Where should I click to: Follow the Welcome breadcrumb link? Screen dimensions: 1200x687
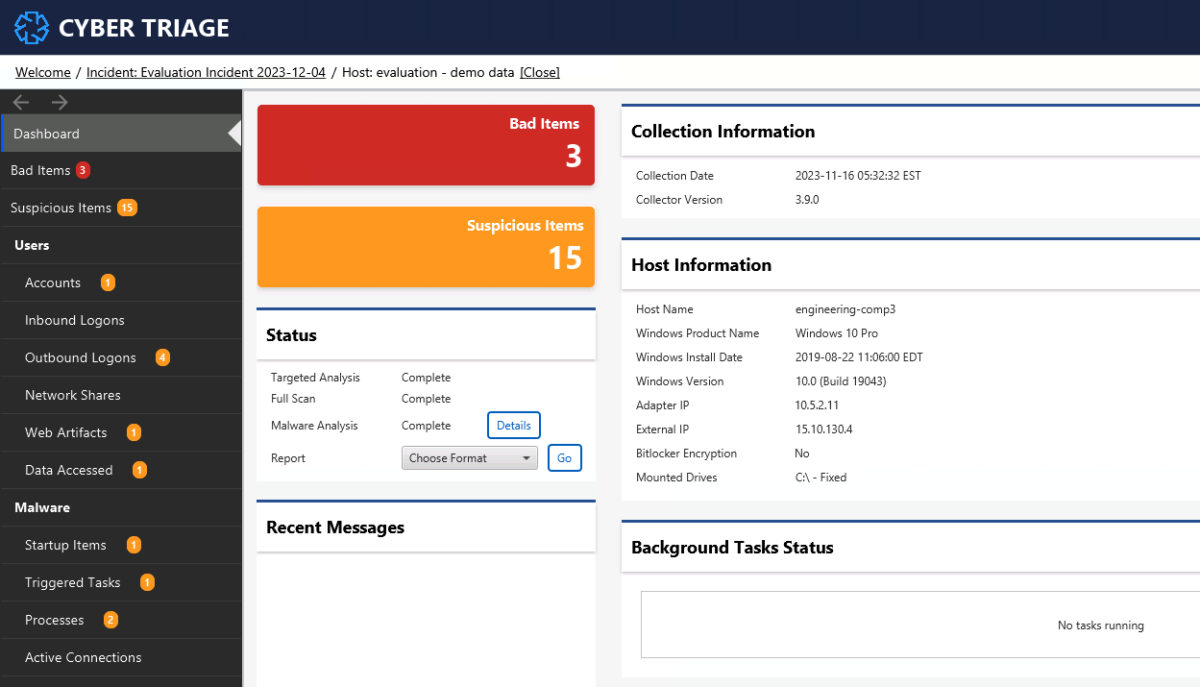point(42,72)
